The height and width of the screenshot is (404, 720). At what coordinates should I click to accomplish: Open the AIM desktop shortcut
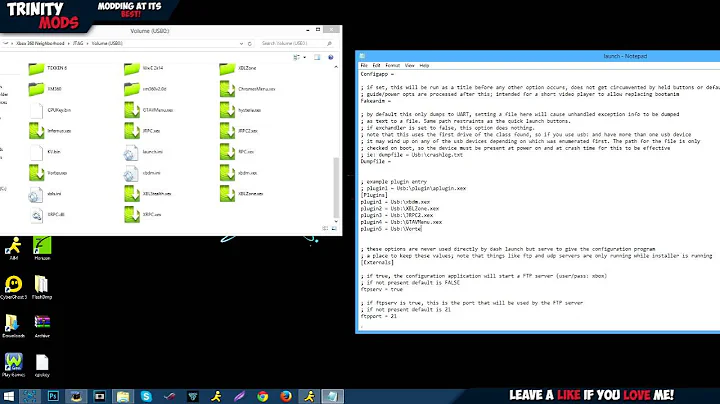point(13,249)
